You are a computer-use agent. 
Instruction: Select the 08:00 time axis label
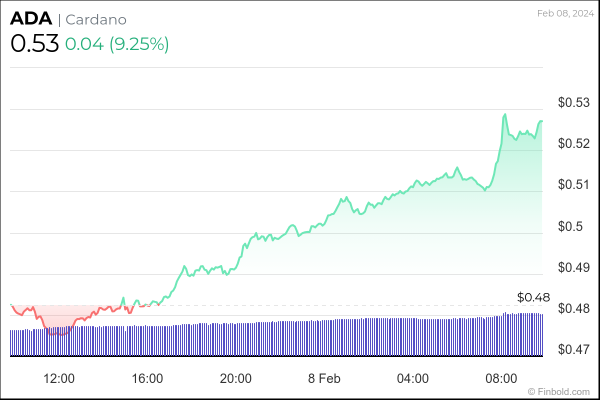coord(500,378)
